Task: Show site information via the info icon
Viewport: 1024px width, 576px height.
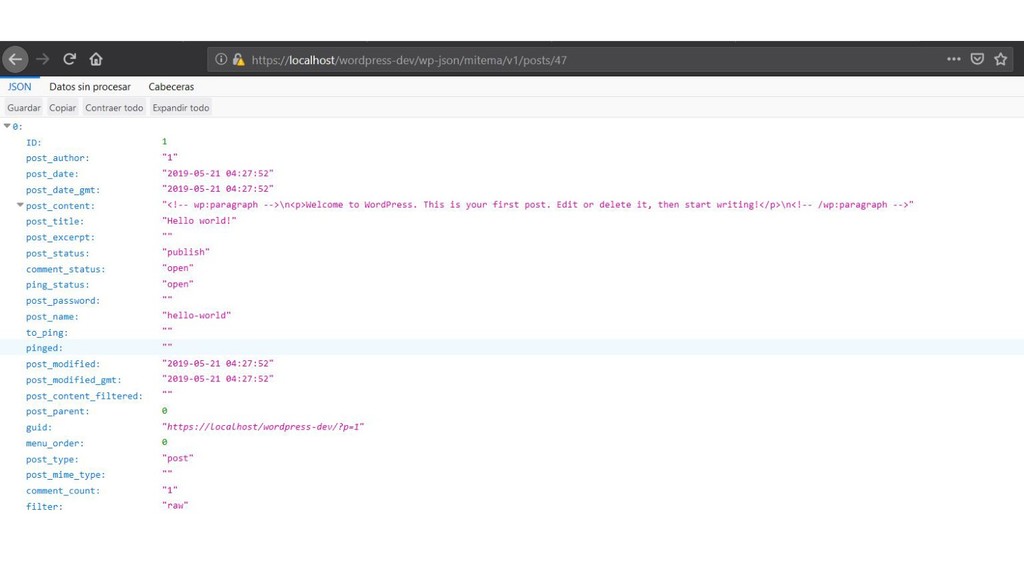Action: coord(221,59)
